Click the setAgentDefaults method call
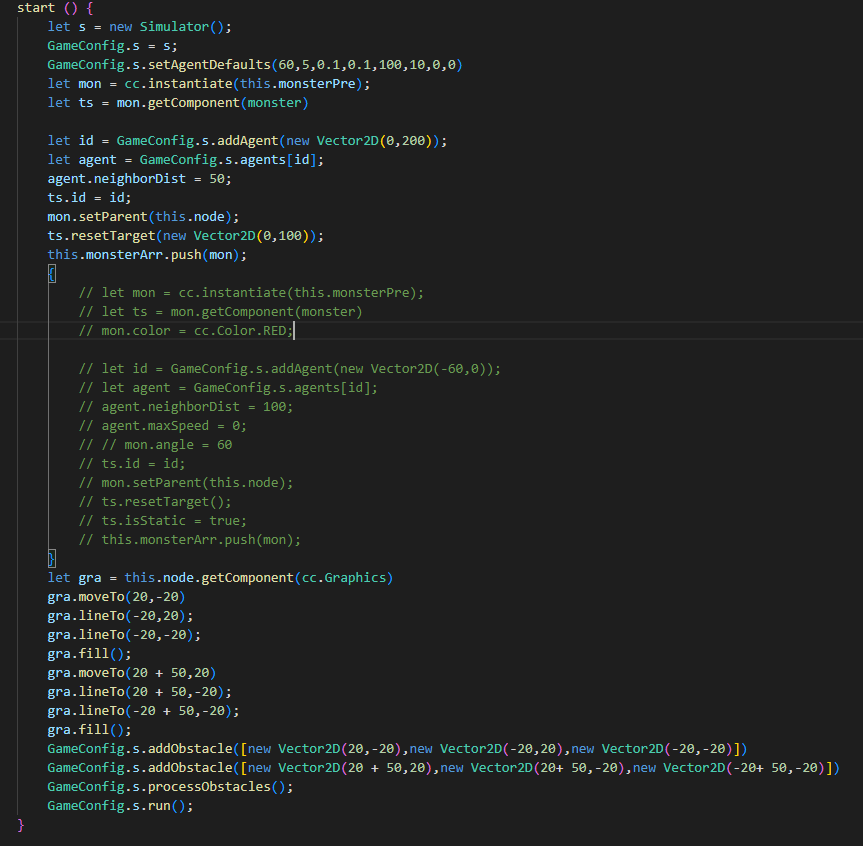 tap(199, 64)
